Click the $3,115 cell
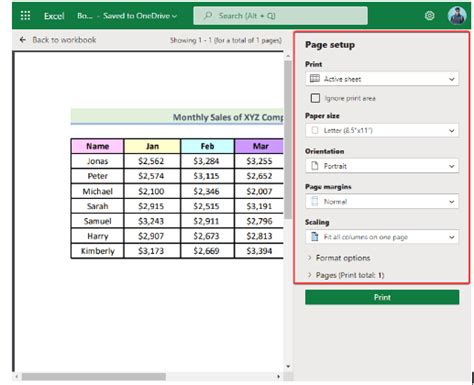This screenshot has width=474, height=385. tap(207, 176)
